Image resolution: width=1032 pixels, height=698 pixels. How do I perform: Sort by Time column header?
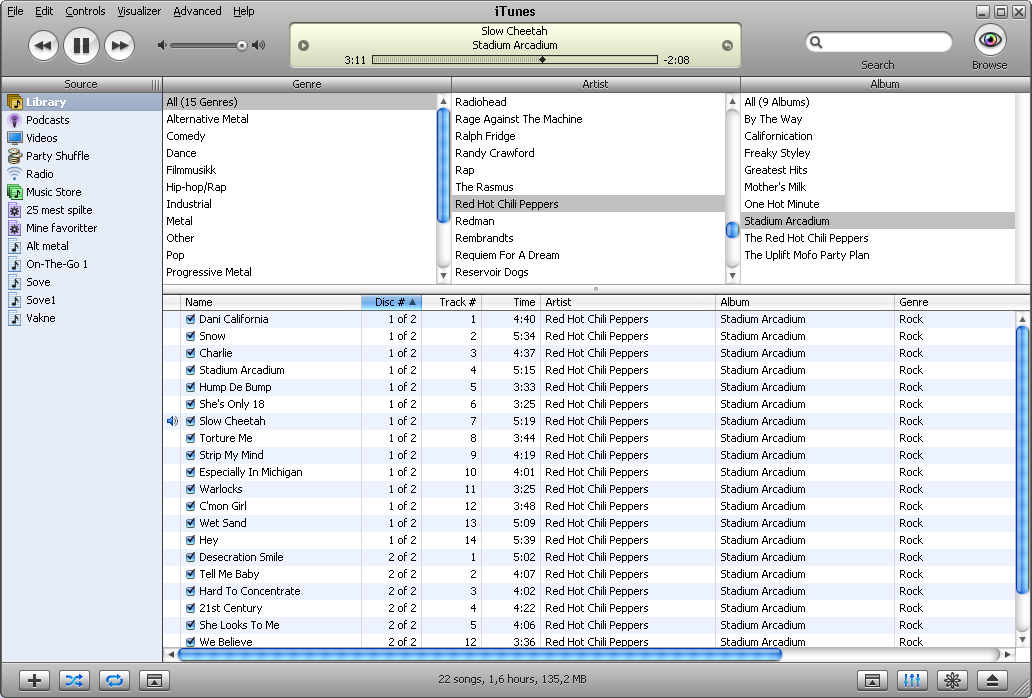(511, 302)
